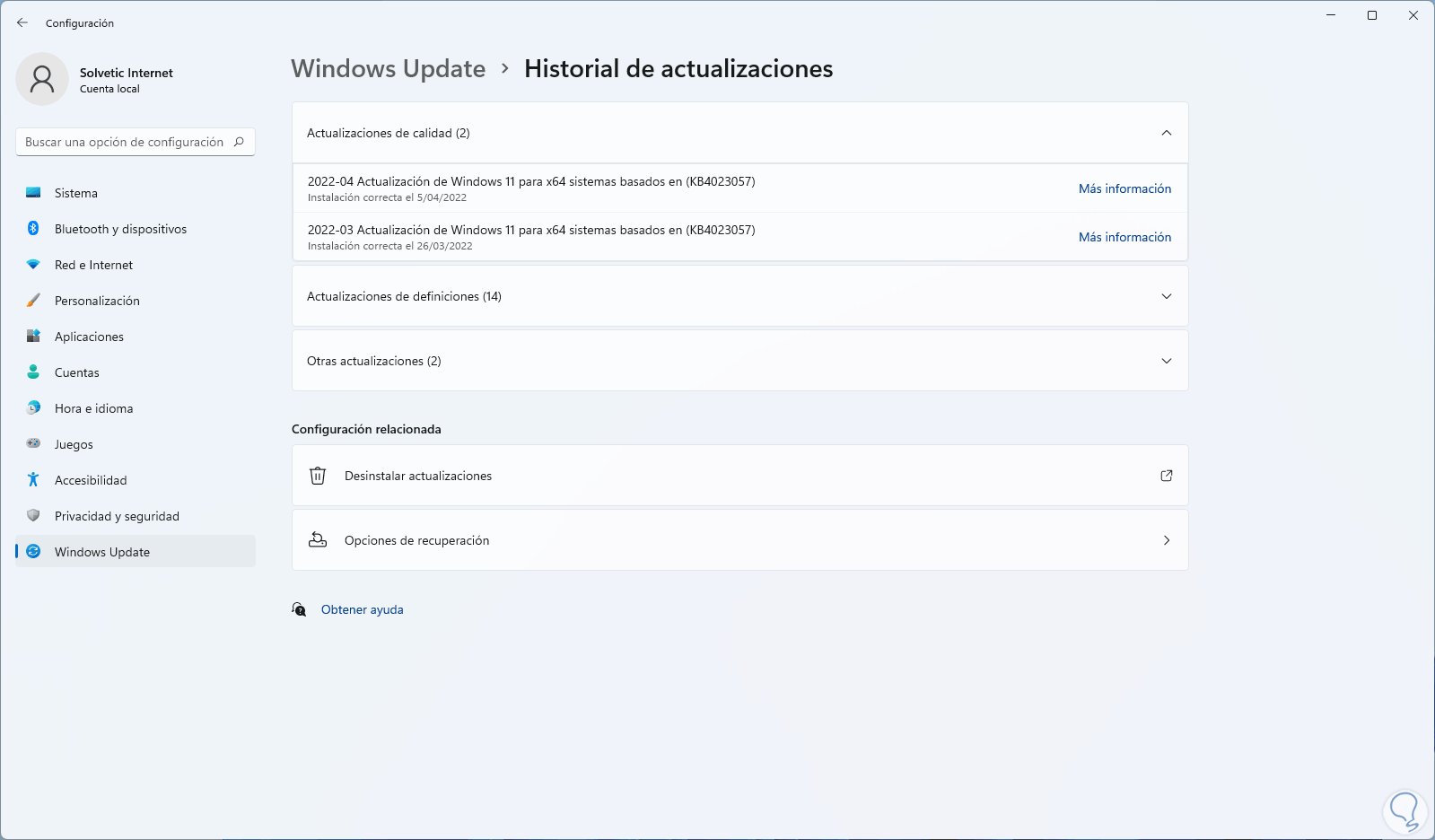Select the Cuentas person icon
Viewport: 1435px width, 840px height.
pos(33,372)
